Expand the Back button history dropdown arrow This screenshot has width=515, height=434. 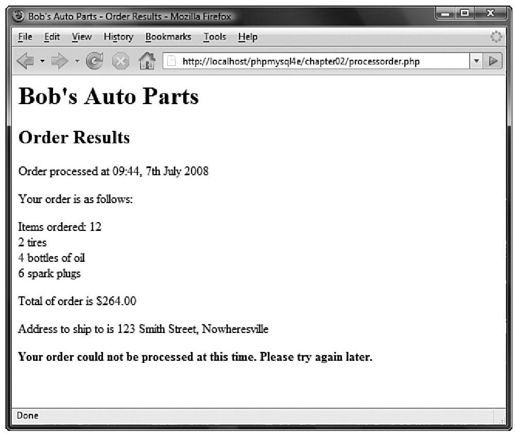(x=42, y=61)
